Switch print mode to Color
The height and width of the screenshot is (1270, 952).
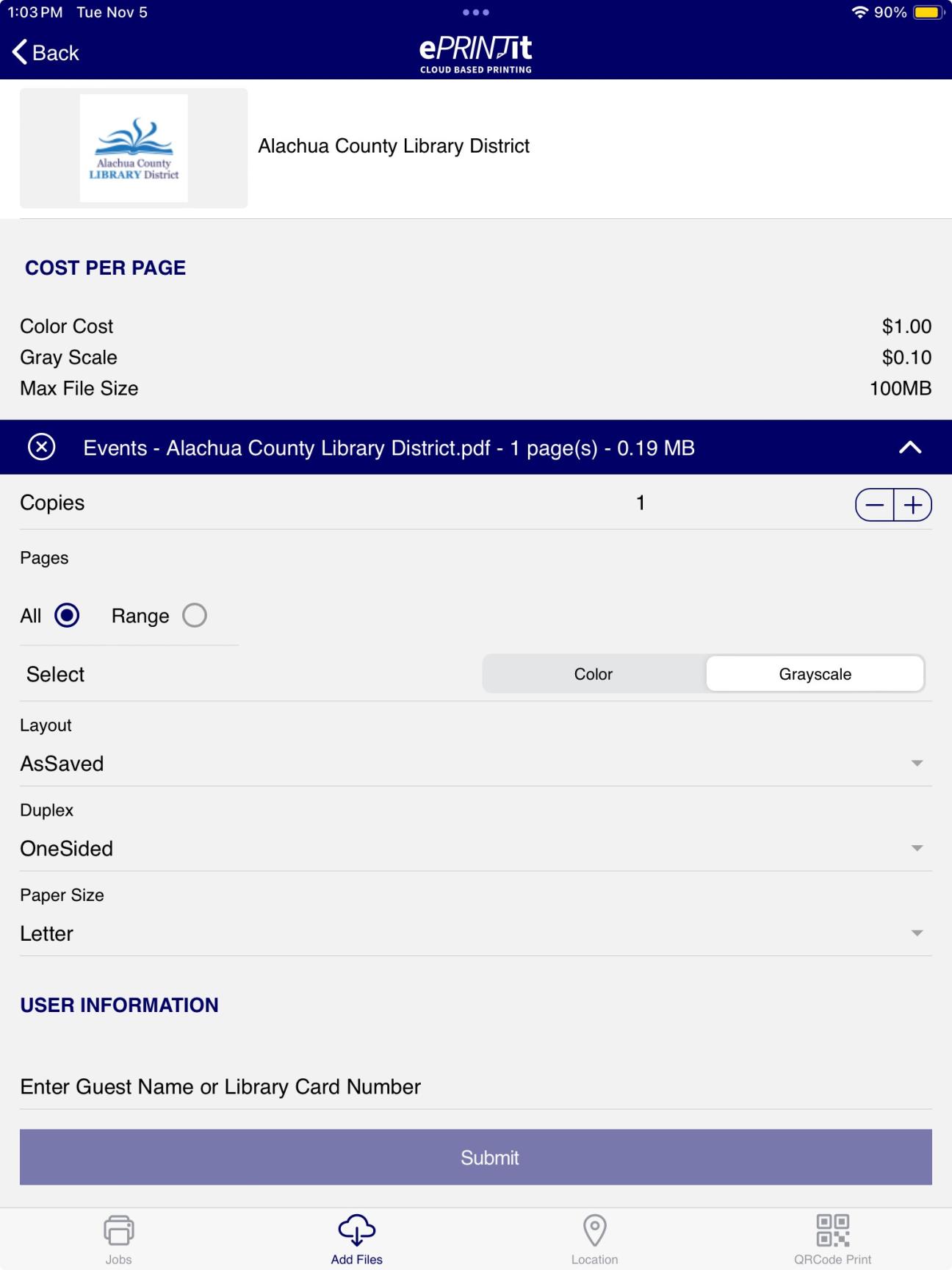(594, 674)
